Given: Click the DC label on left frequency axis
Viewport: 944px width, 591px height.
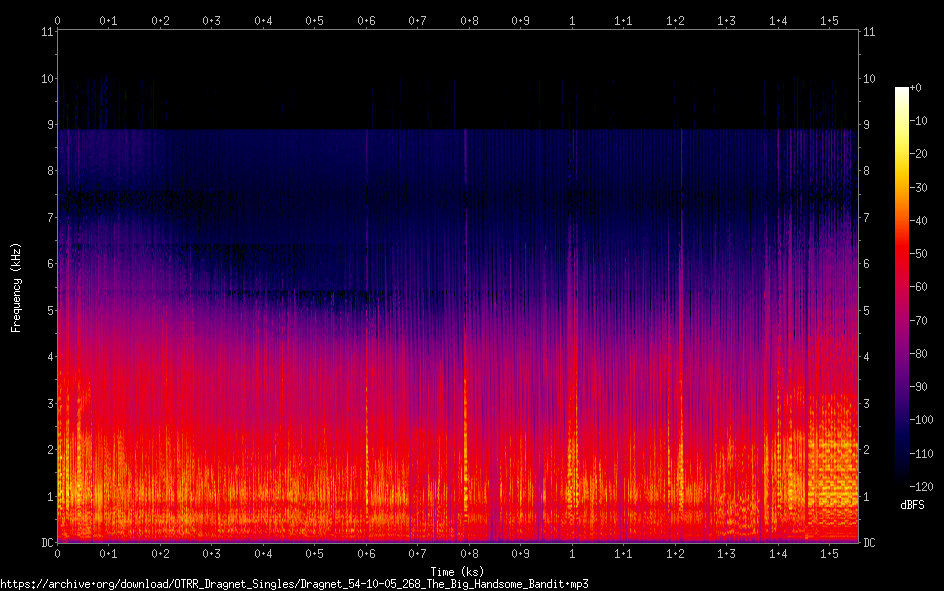Looking at the screenshot, I should [x=45, y=543].
